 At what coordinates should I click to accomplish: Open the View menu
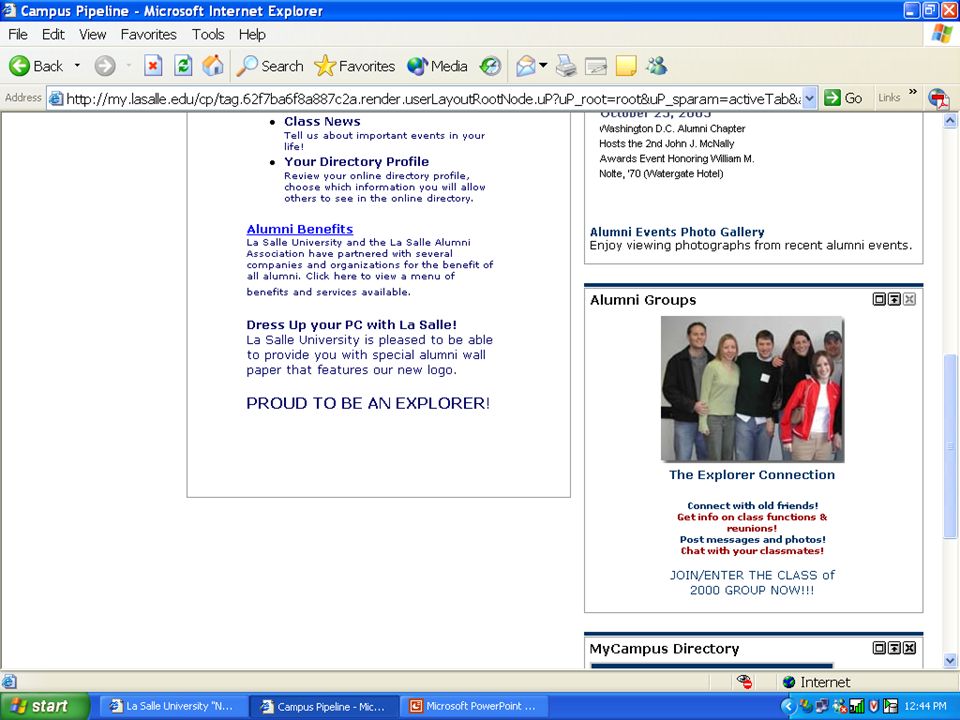coord(92,34)
